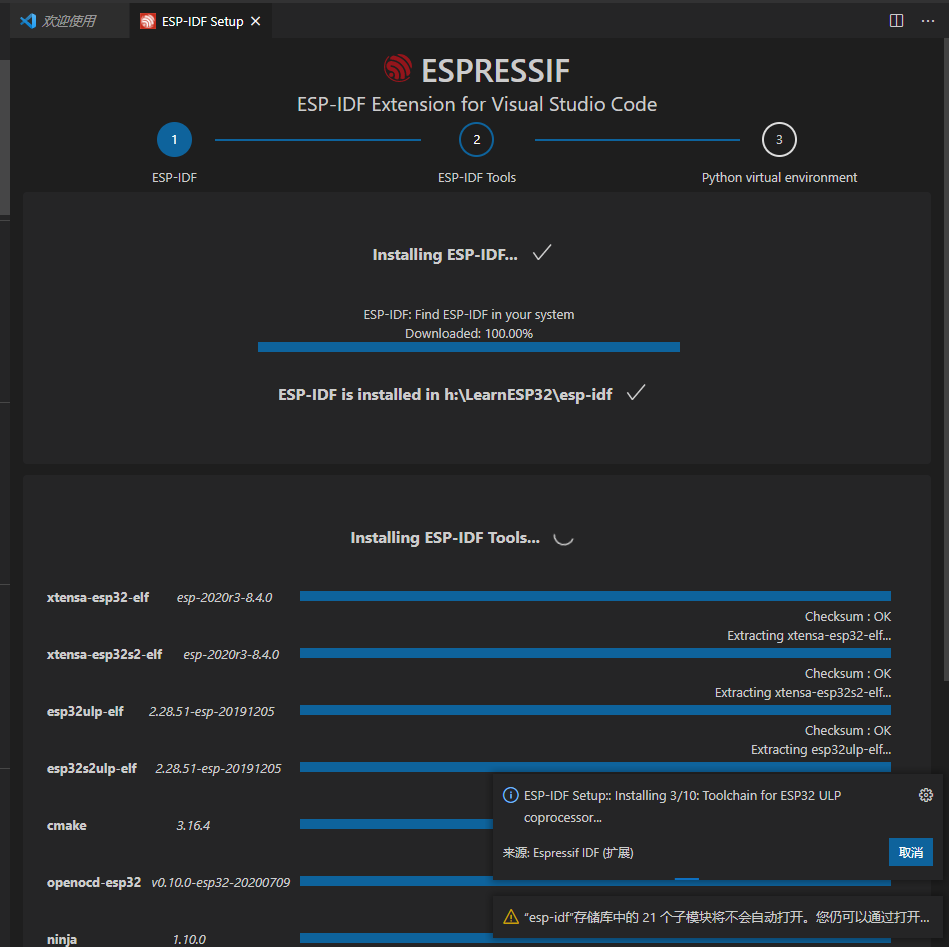The height and width of the screenshot is (947, 949).
Task: Click the VS Code logo on welcome tab
Action: tap(28, 21)
